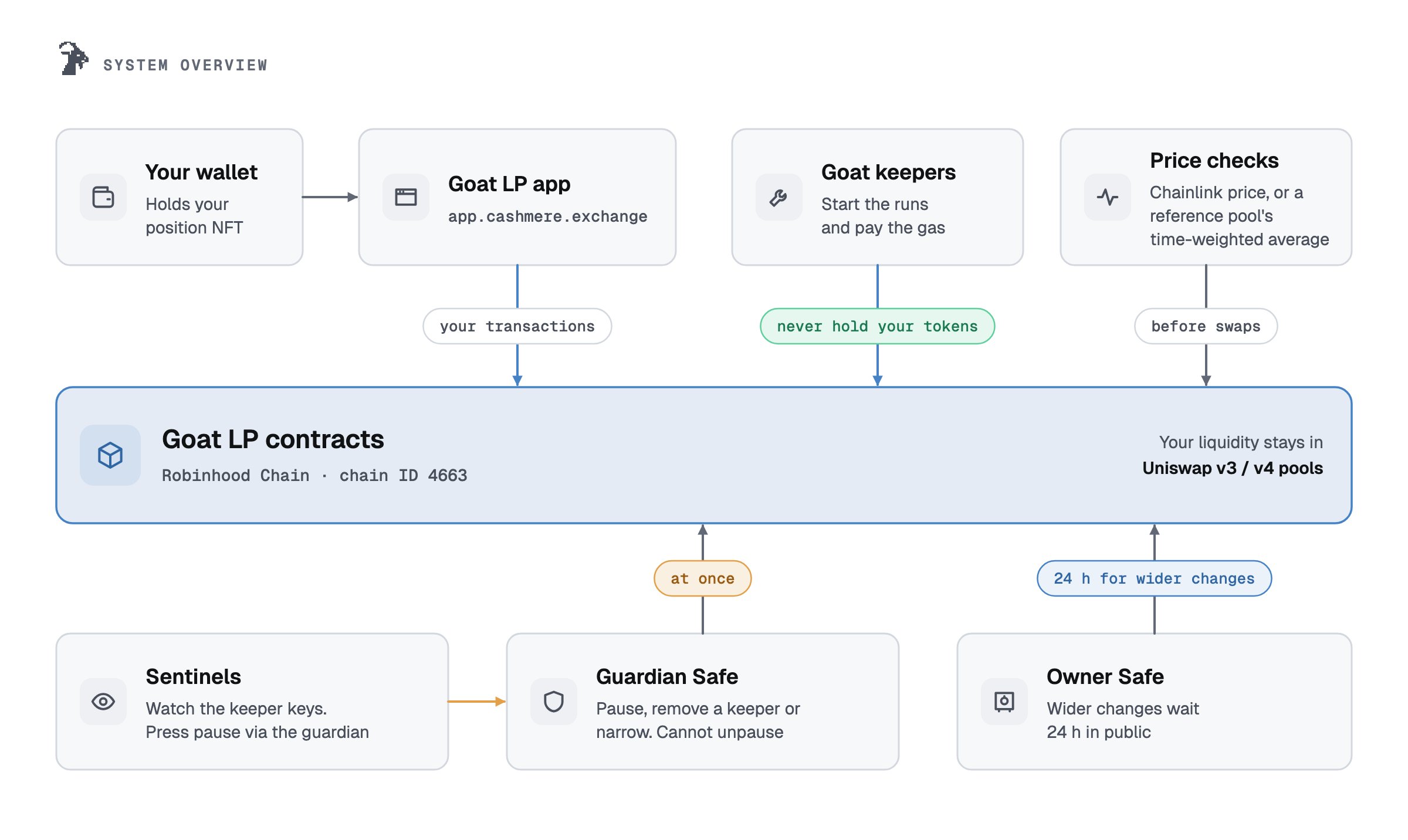Click the shield icon in Guardian Safe card
The width and height of the screenshot is (1408, 840).
tap(554, 702)
